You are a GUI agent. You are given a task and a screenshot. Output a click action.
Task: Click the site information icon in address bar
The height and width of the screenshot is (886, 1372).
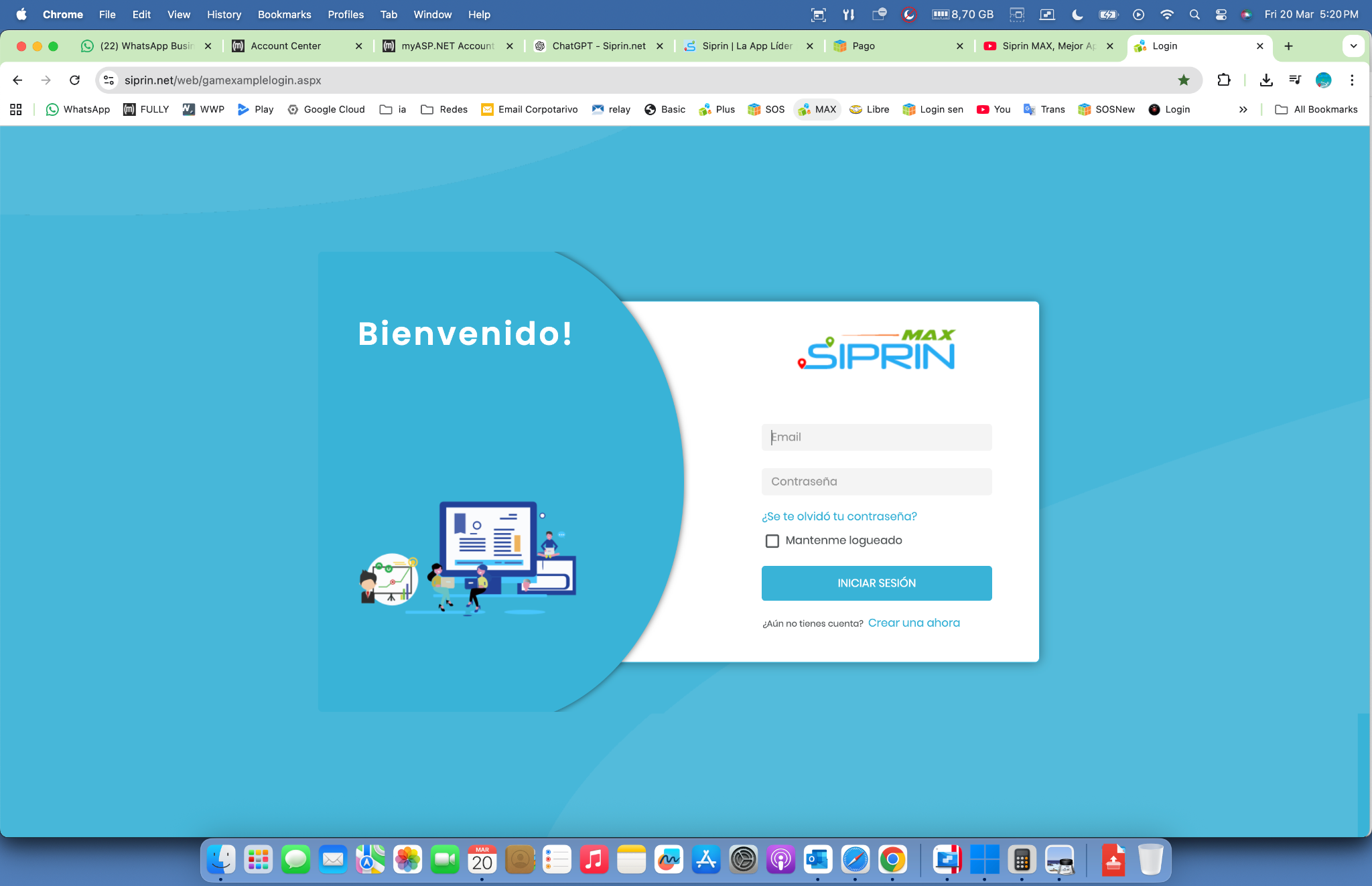click(109, 80)
